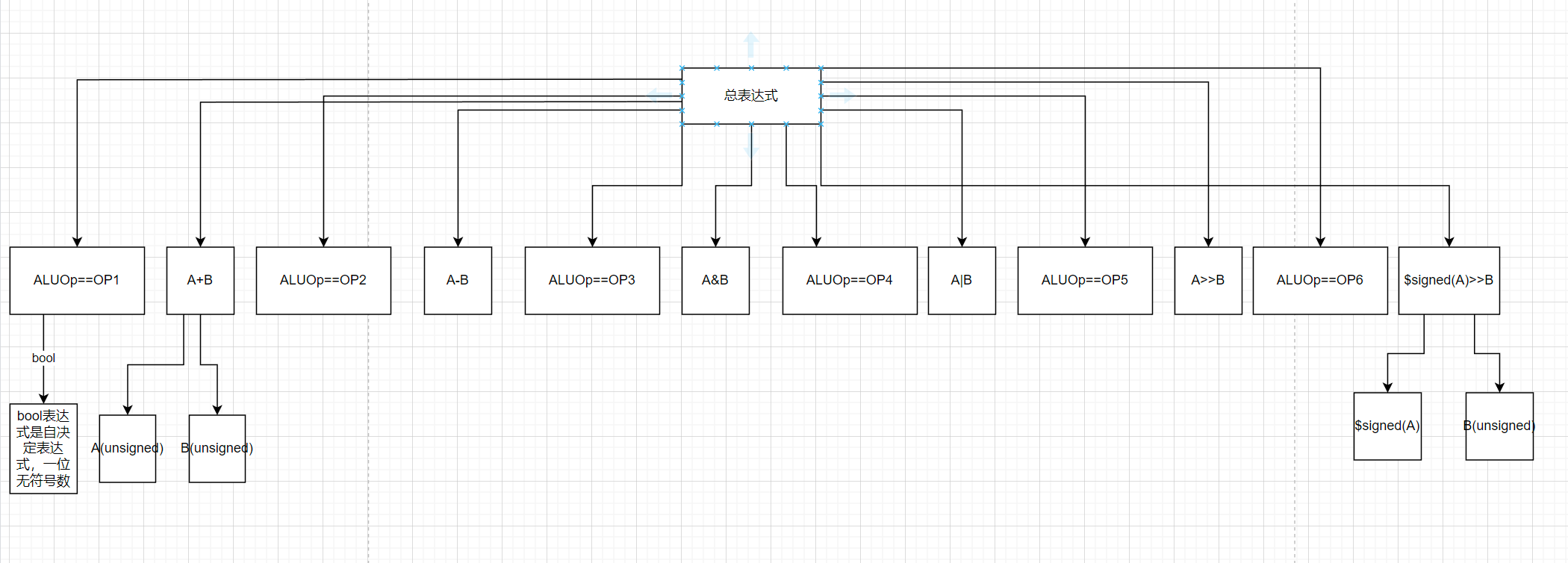Select the $signed(A)>>B node
The width and height of the screenshot is (1568, 563).
coord(1449,280)
